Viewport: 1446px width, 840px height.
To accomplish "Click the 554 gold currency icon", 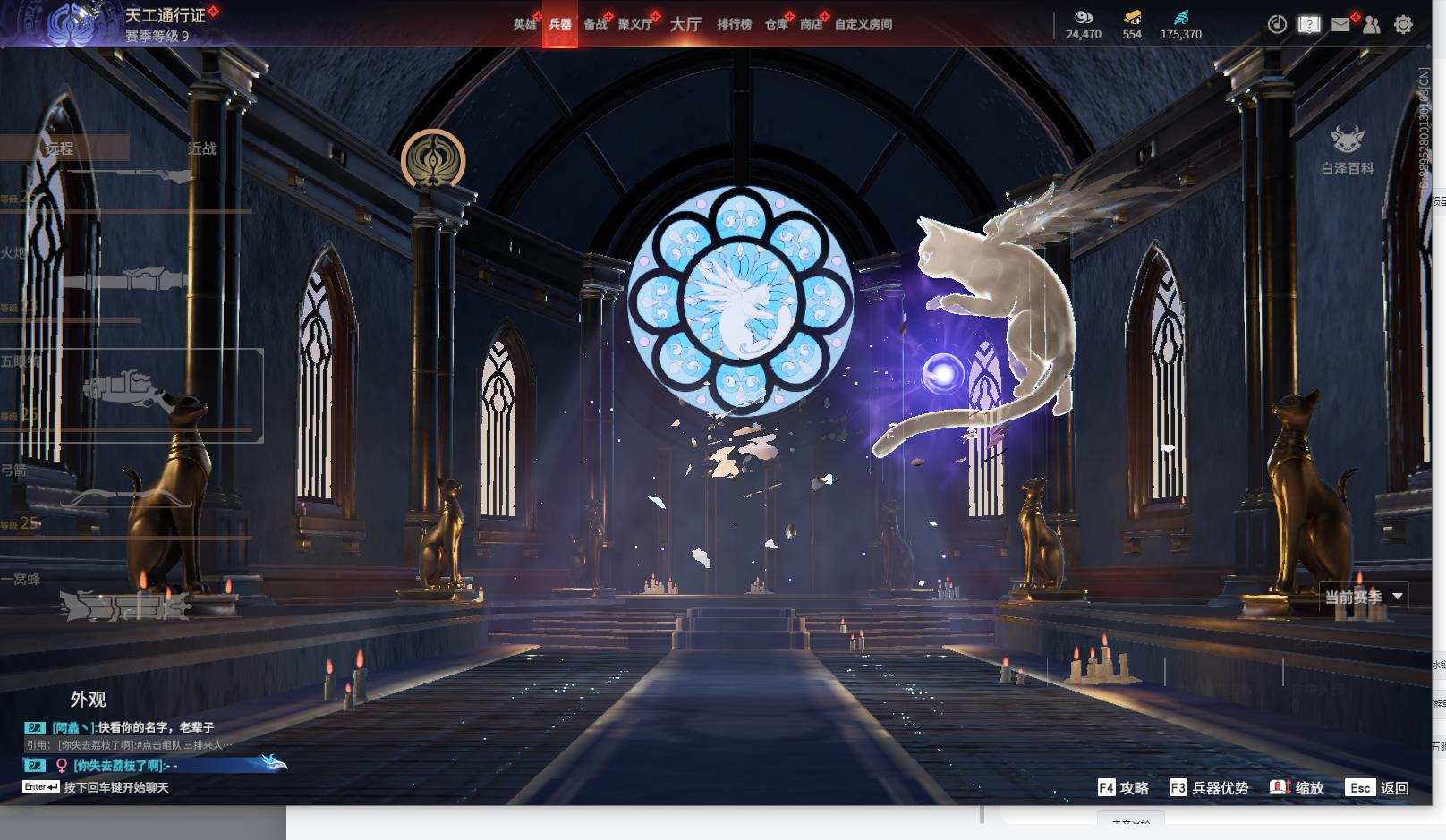I will (1132, 17).
